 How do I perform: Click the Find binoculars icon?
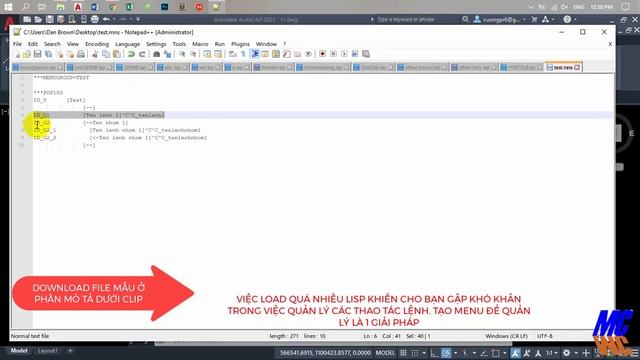[x=156, y=54]
